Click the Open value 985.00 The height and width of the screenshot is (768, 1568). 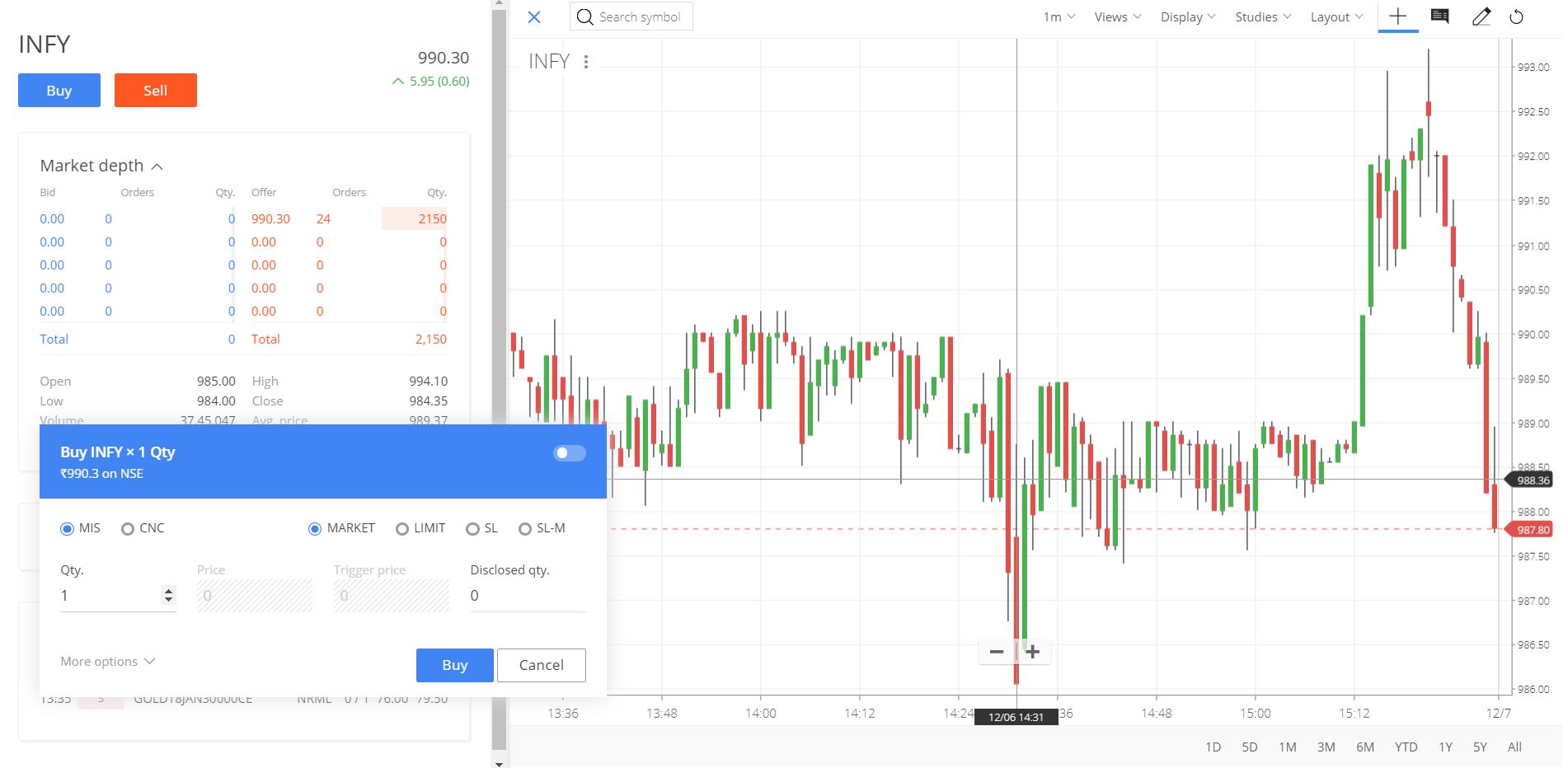pos(216,381)
